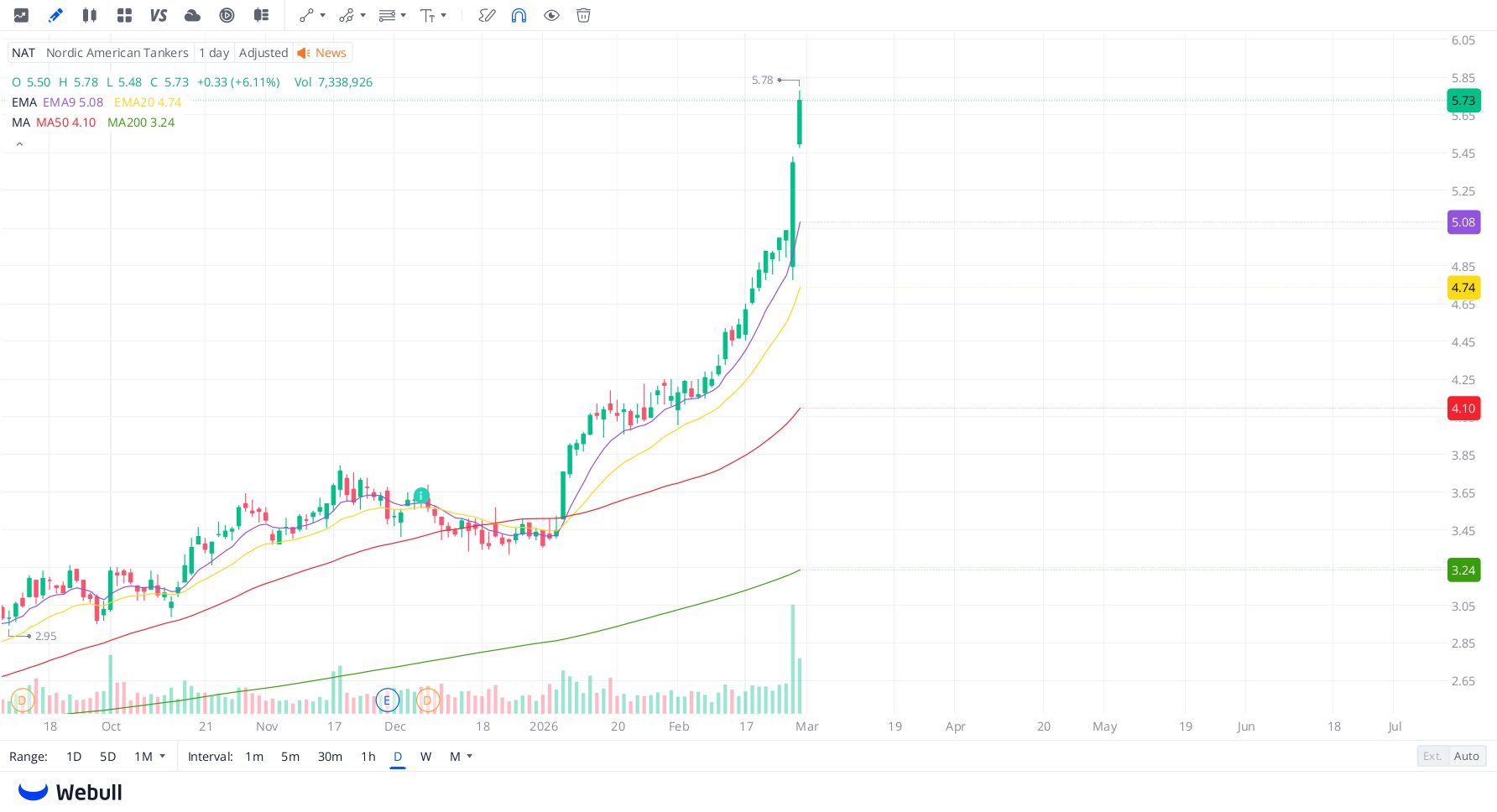Click the MA200 3.24 legend entry
1497x812 pixels.
(141, 122)
